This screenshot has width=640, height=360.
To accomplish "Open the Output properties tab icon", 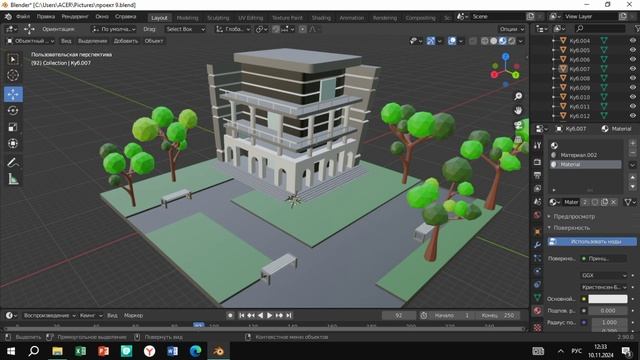I will [x=538, y=175].
